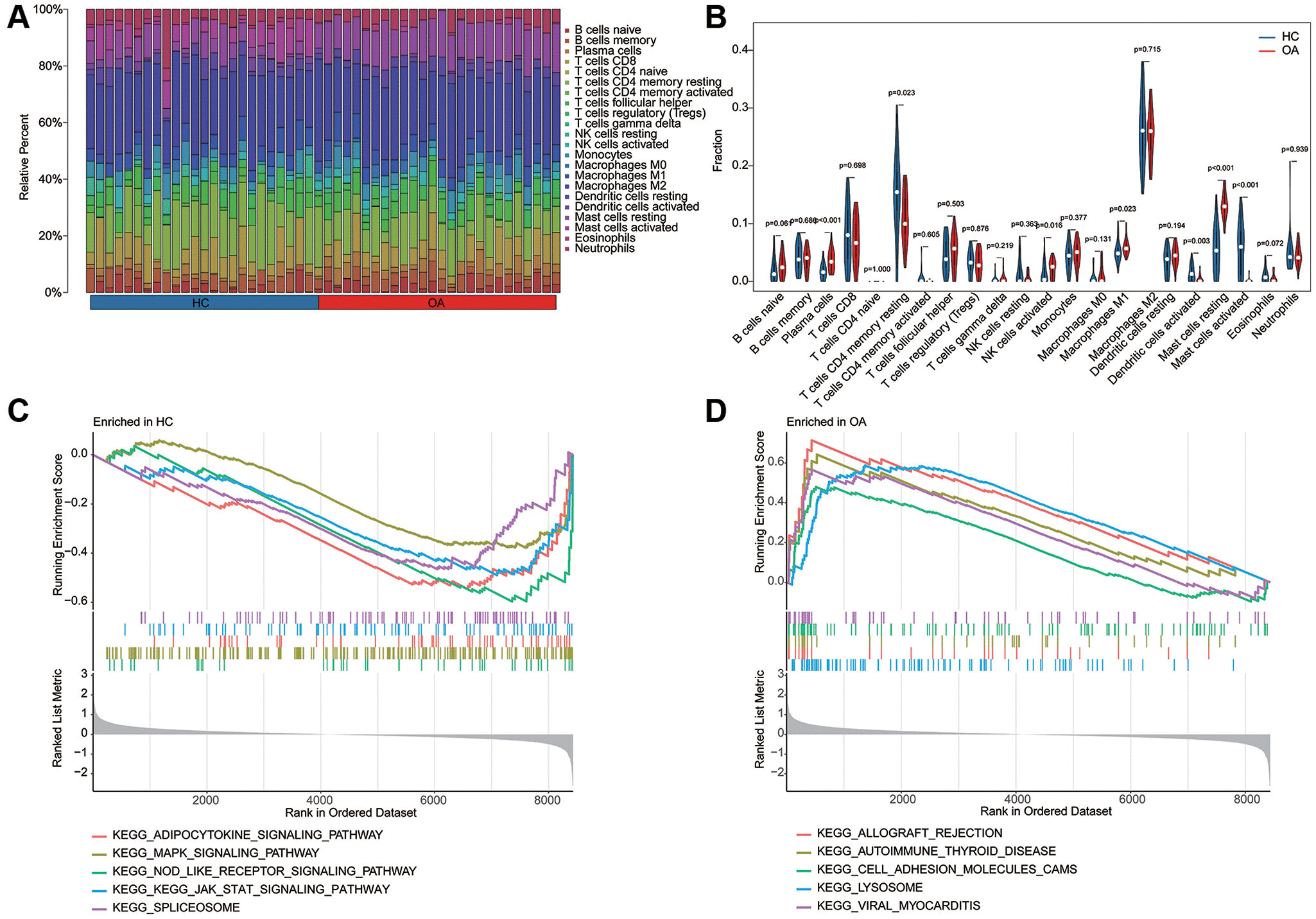Click the panel letter C
This screenshot has width=1316, height=919.
(x=18, y=411)
